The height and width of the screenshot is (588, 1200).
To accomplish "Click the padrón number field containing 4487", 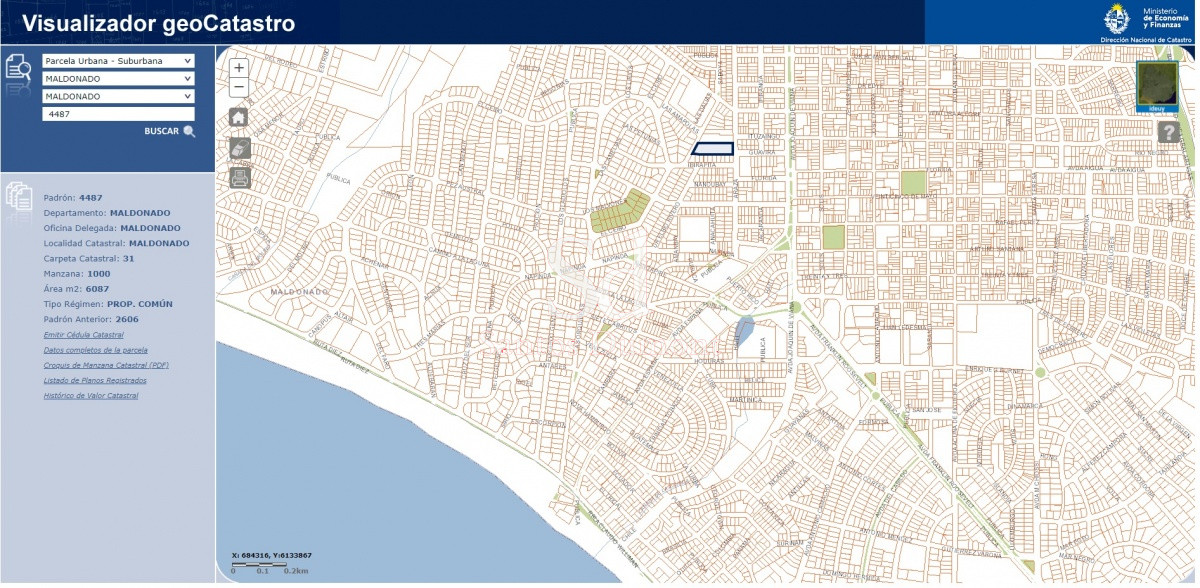I will 118,115.
